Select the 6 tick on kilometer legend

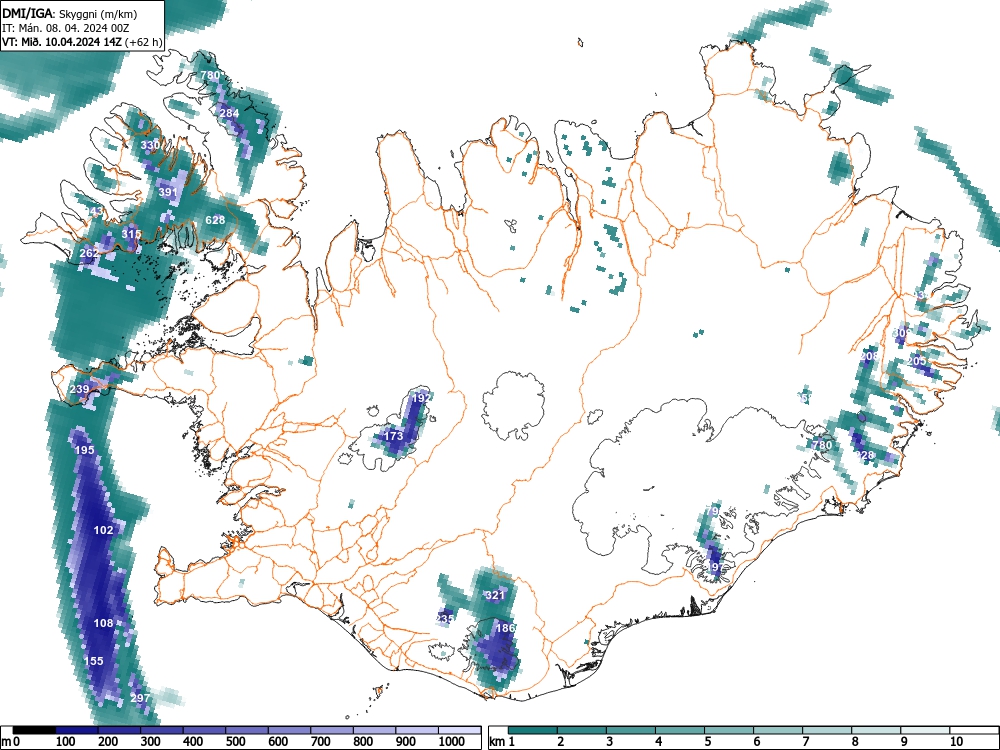[757, 742]
